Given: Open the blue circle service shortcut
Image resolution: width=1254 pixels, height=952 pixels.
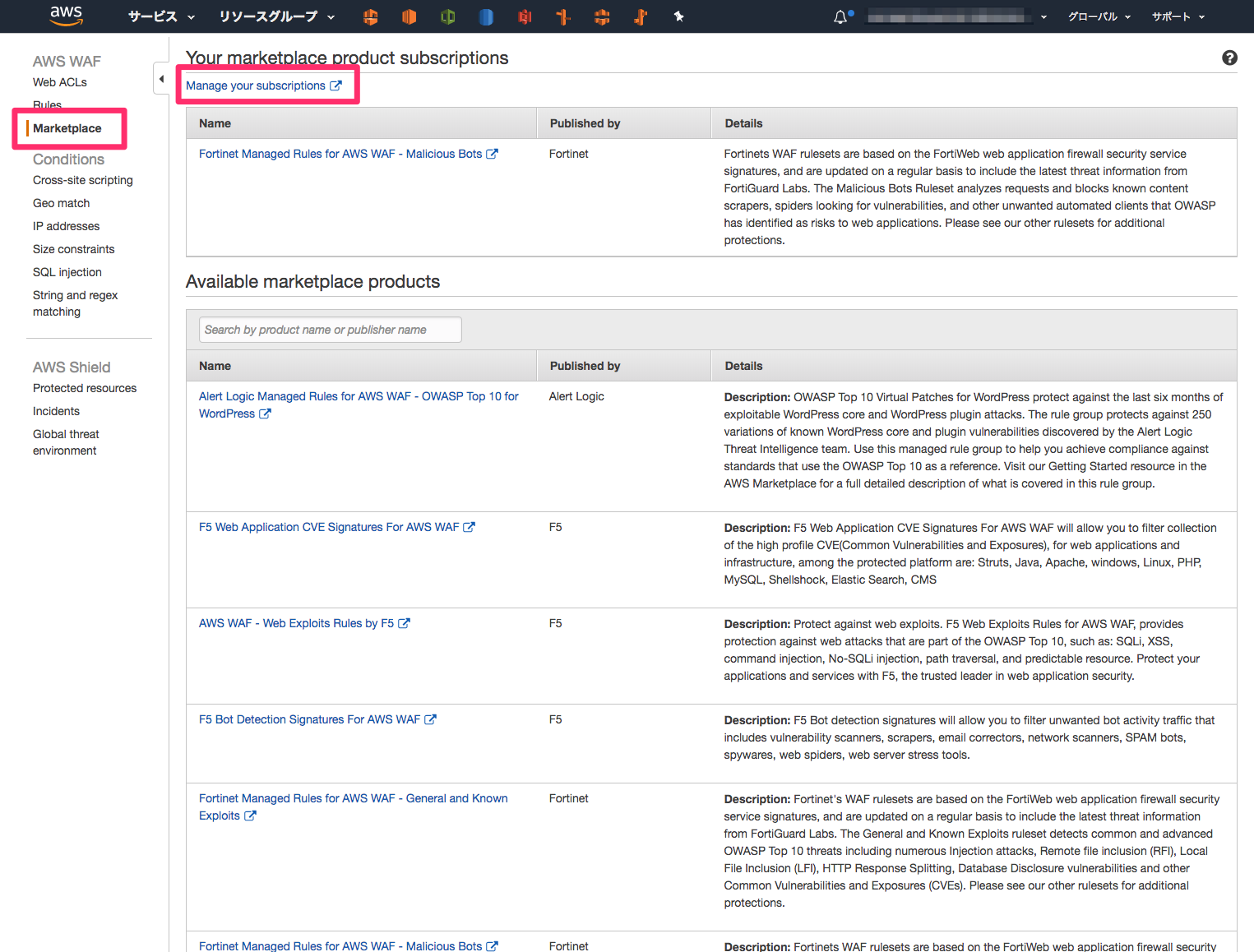Looking at the screenshot, I should (486, 16).
